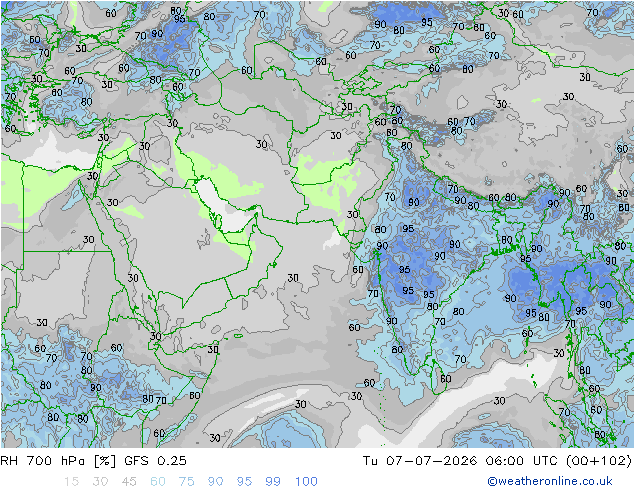This screenshot has width=634, height=490.
Task: Click the weatheronline.co.uk copyright link
Action: (549, 481)
